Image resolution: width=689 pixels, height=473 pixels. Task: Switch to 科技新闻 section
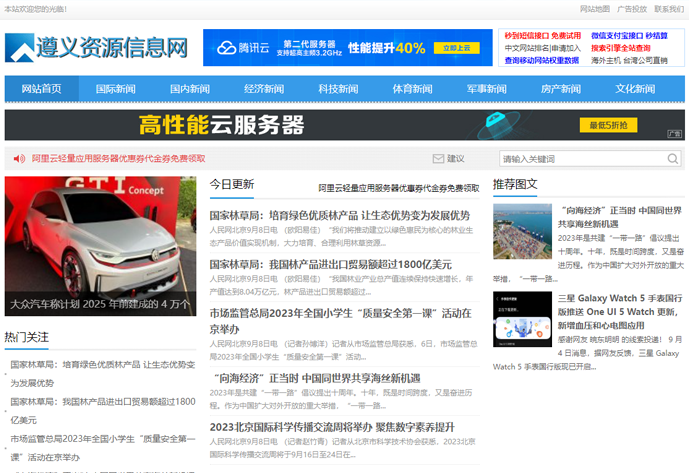[x=338, y=89]
